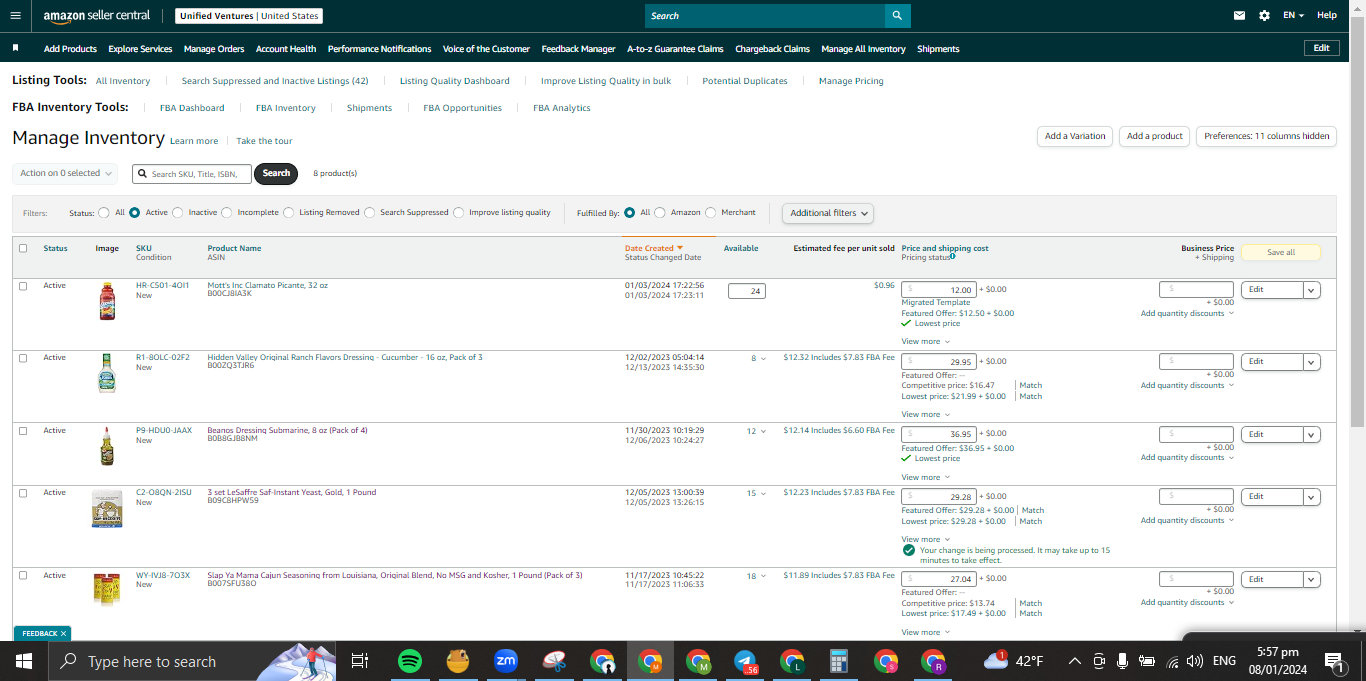Open 'Preferences: 11 columns hidden' button

[x=1267, y=136]
